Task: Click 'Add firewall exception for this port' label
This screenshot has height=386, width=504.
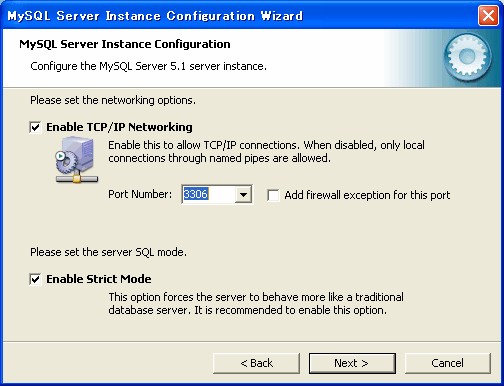Action: coord(367,195)
